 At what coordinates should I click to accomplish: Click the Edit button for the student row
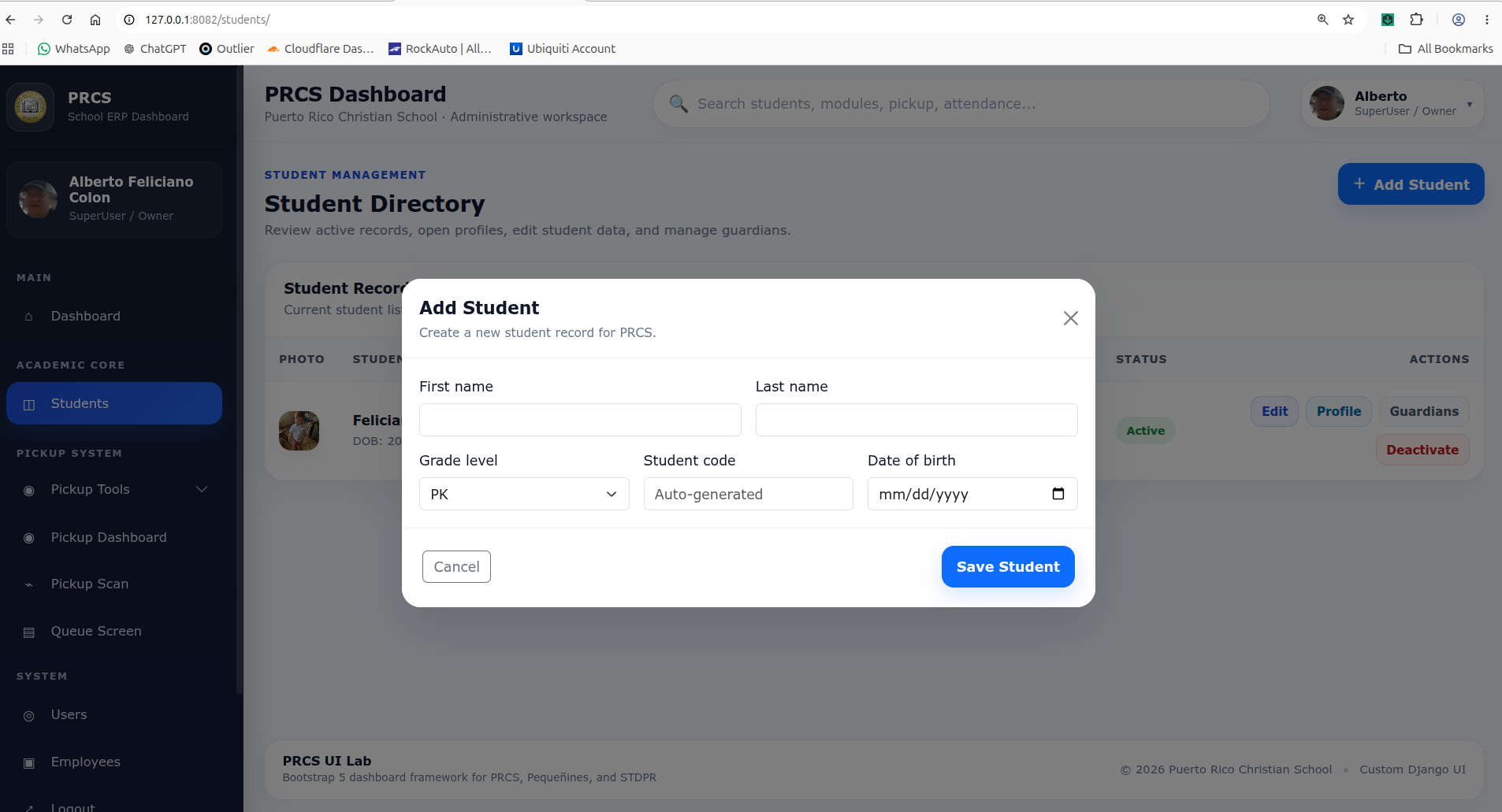[x=1274, y=411]
